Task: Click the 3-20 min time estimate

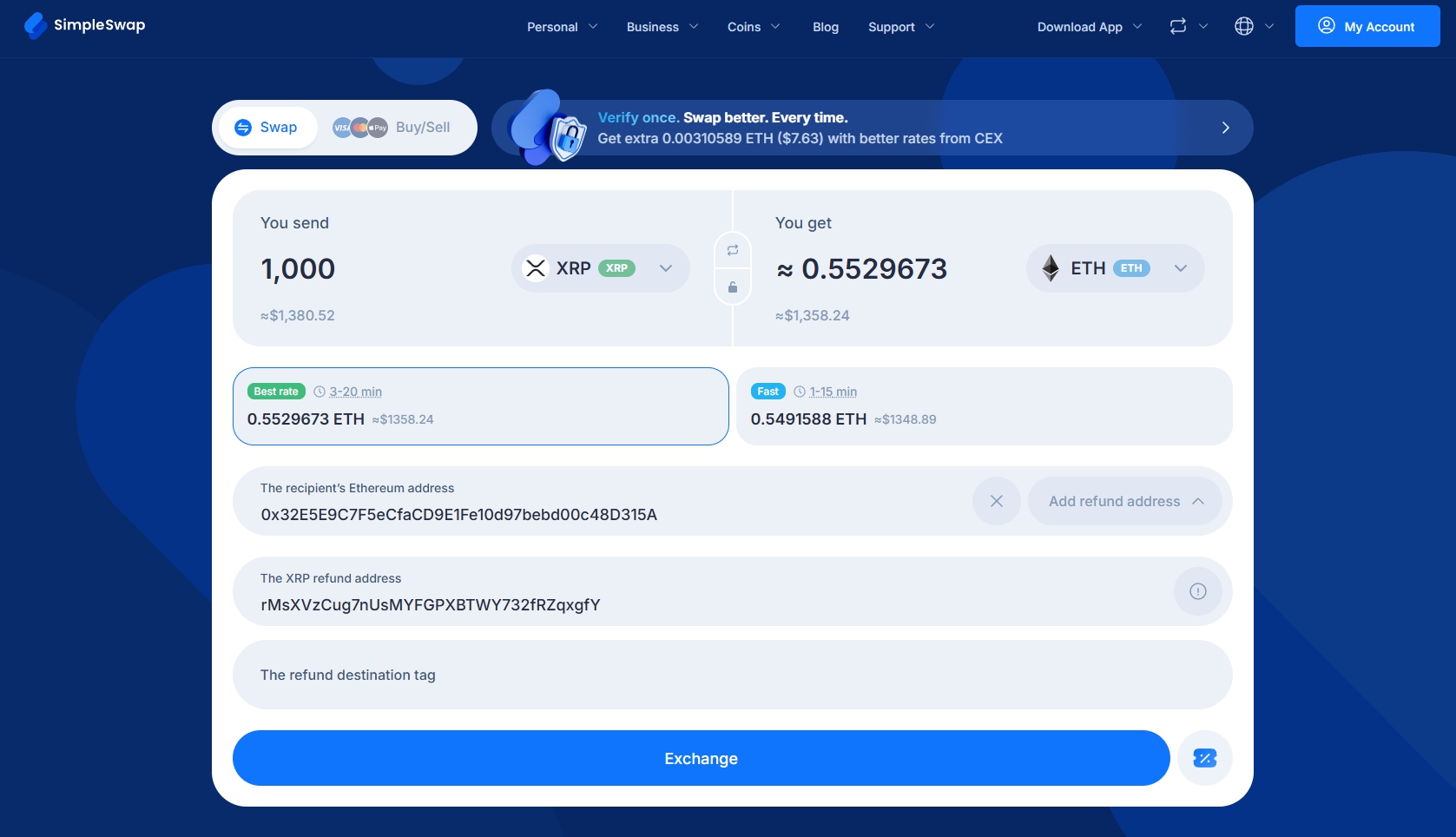Action: 356,392
